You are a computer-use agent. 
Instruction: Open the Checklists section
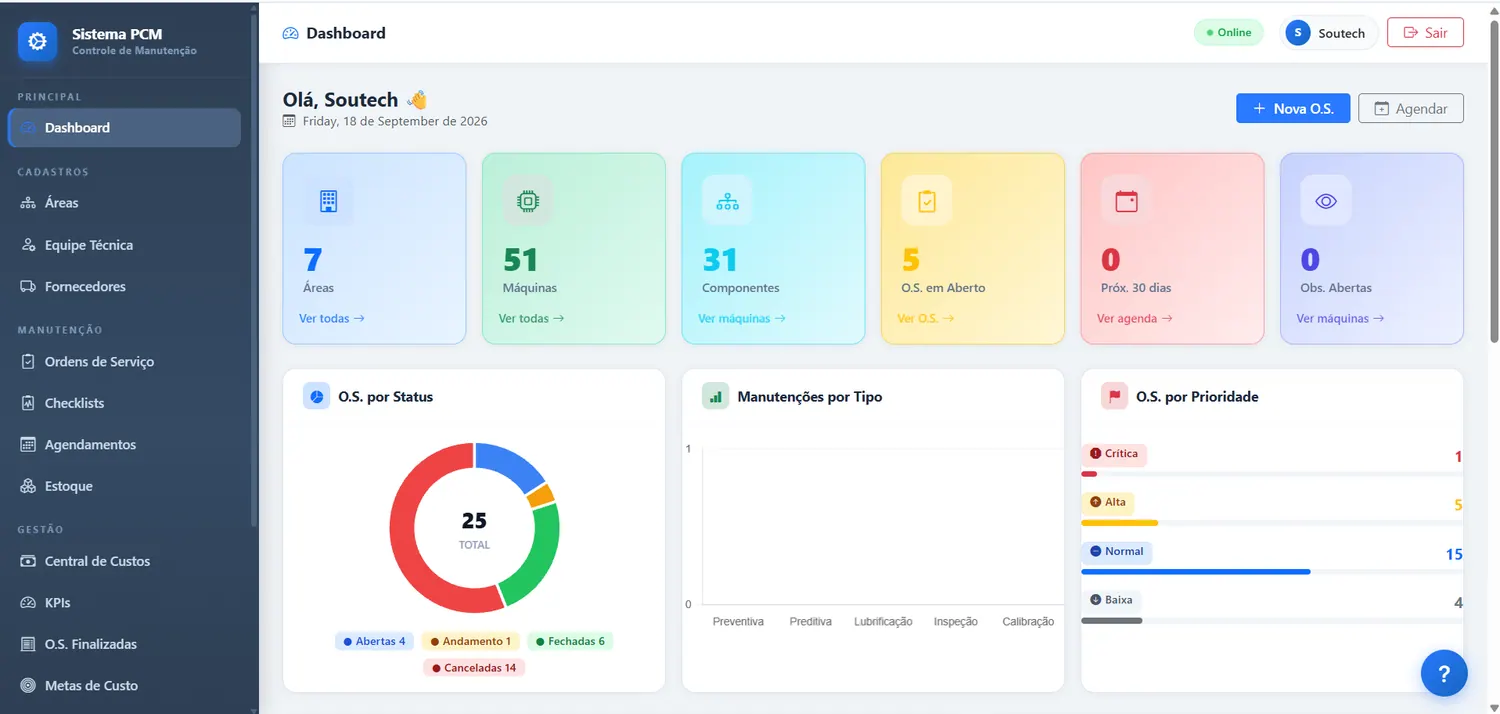coord(124,403)
